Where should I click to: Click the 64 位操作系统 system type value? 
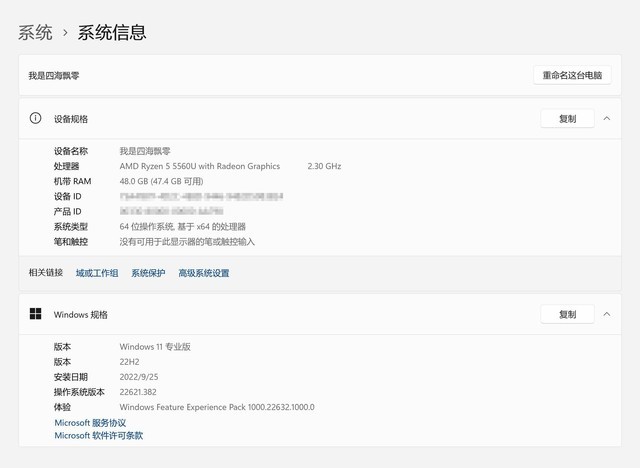pos(182,226)
